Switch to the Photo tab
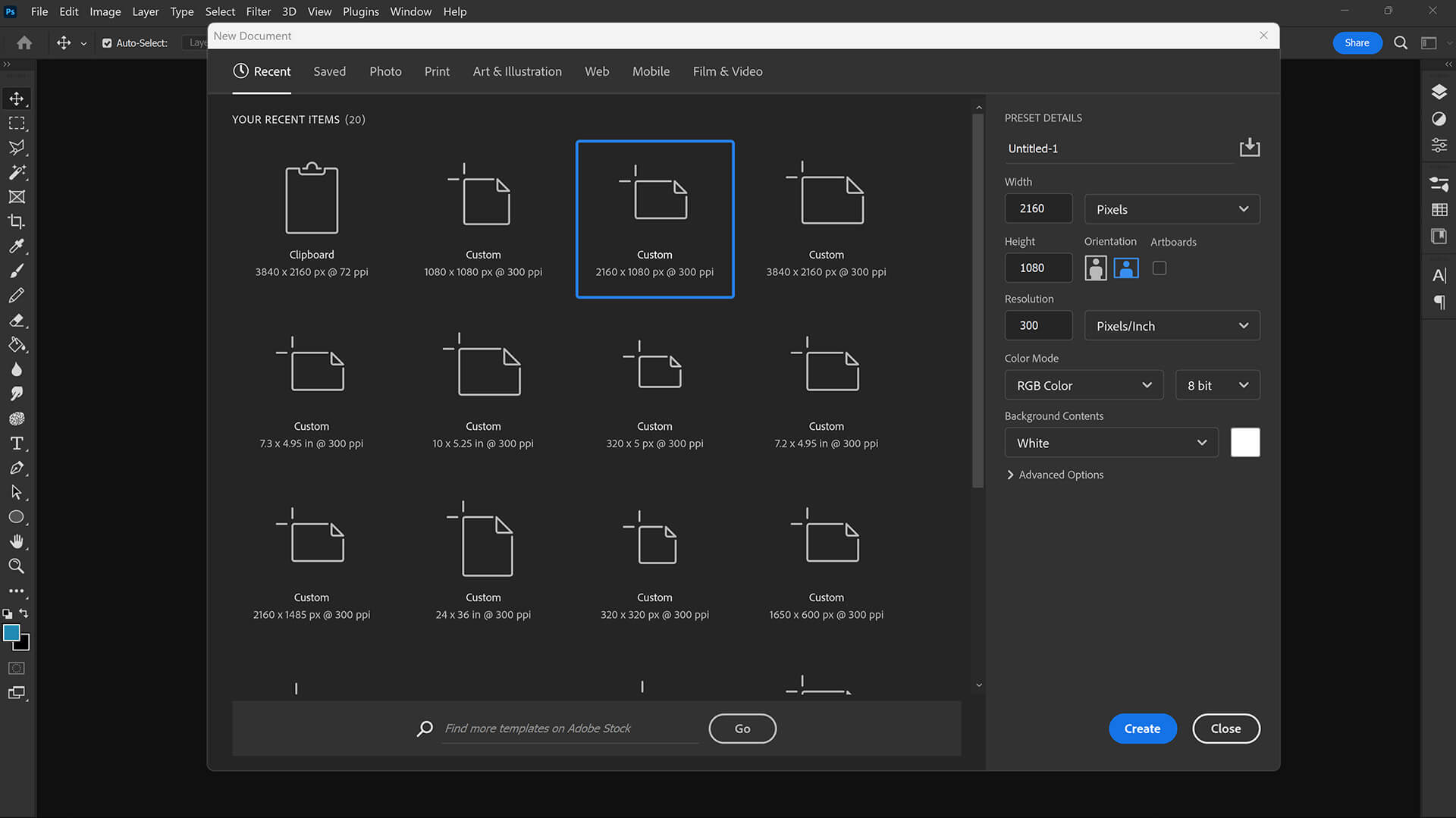The height and width of the screenshot is (818, 1456). click(385, 71)
